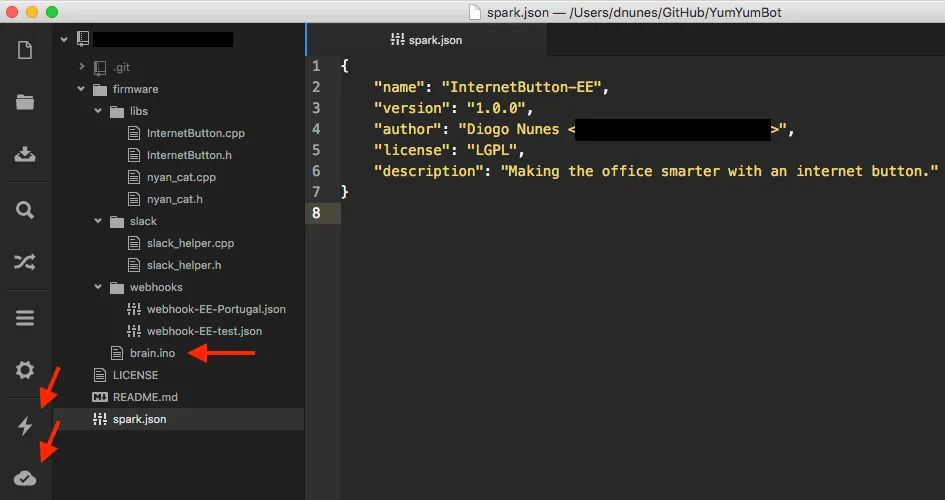
Task: Click line number 1 in the gutter
Action: pyautogui.click(x=316, y=66)
